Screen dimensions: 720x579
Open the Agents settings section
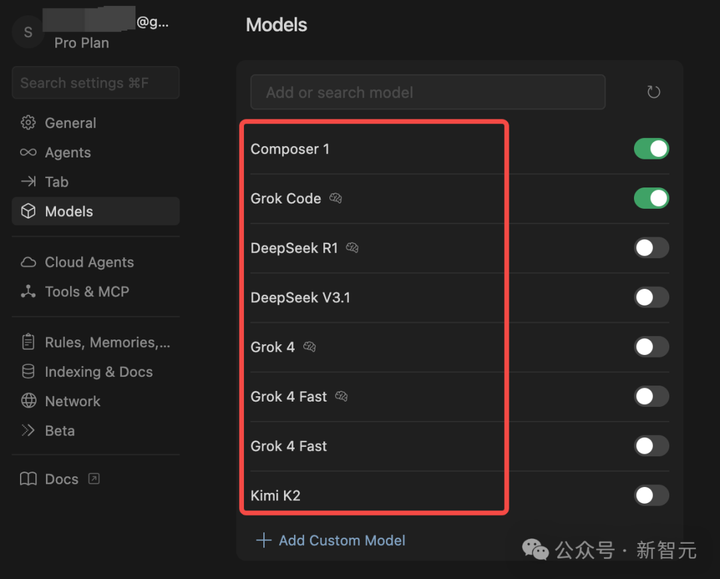[67, 152]
